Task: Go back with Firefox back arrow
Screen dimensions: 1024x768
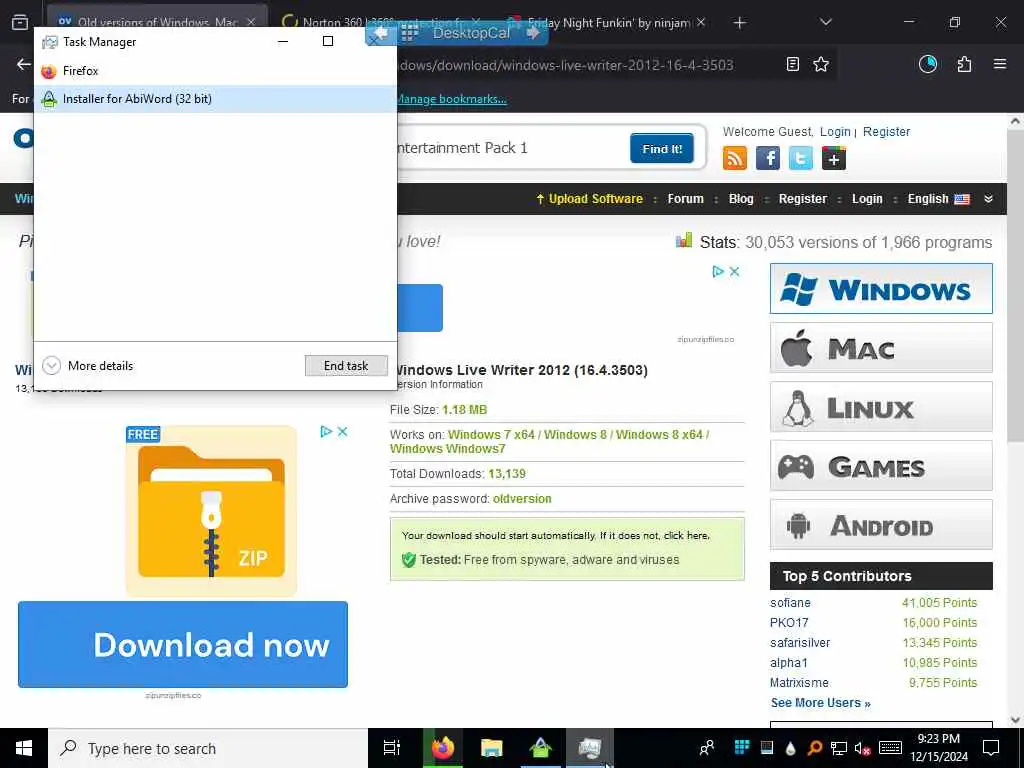Action: pos(24,64)
